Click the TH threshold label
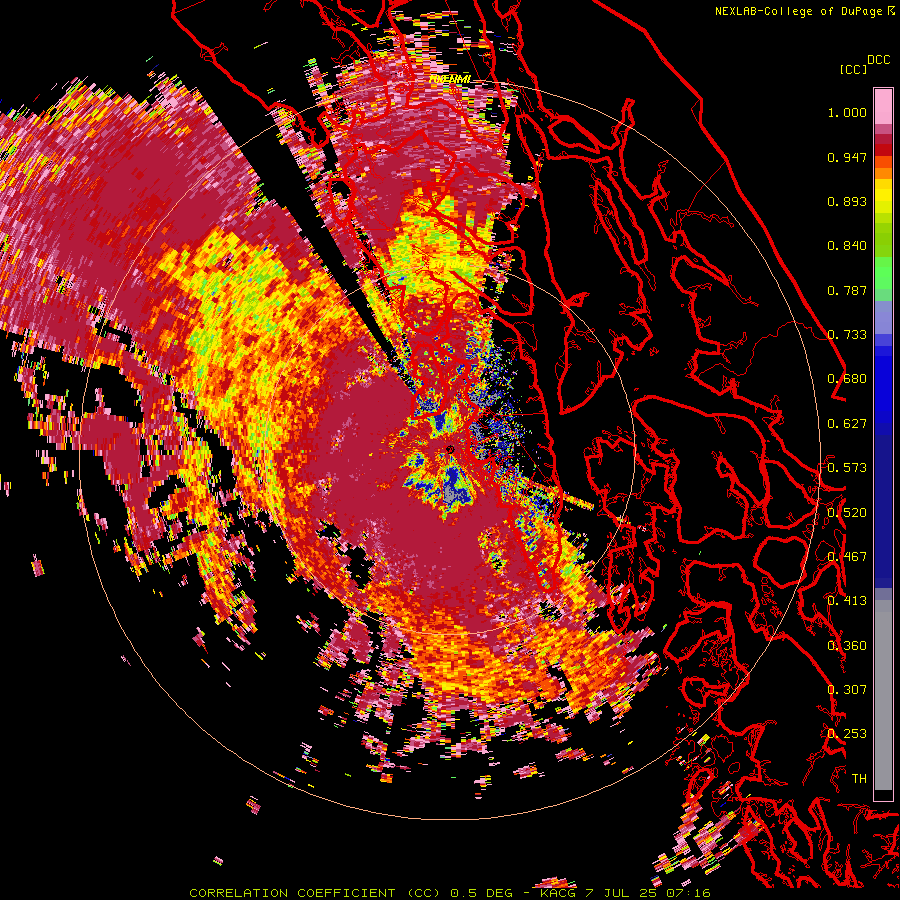 859,779
